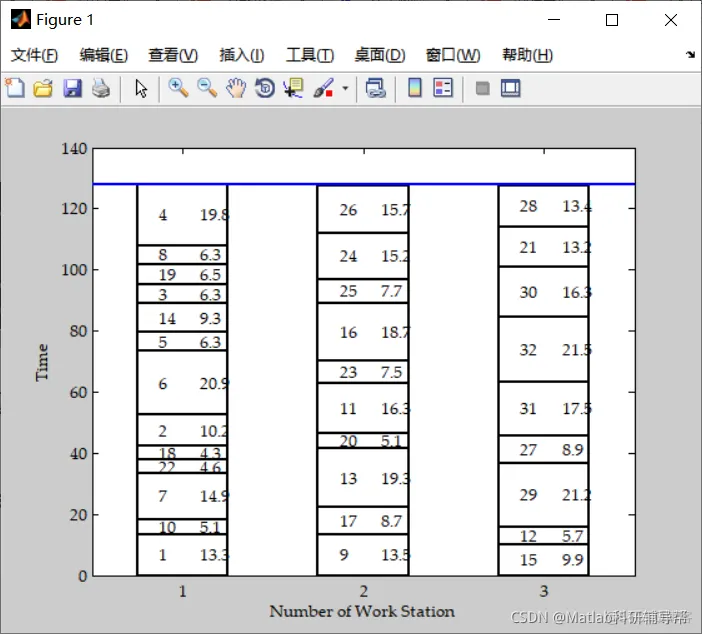
Task: Click the dock figure arrow icon
Action: (x=690, y=55)
